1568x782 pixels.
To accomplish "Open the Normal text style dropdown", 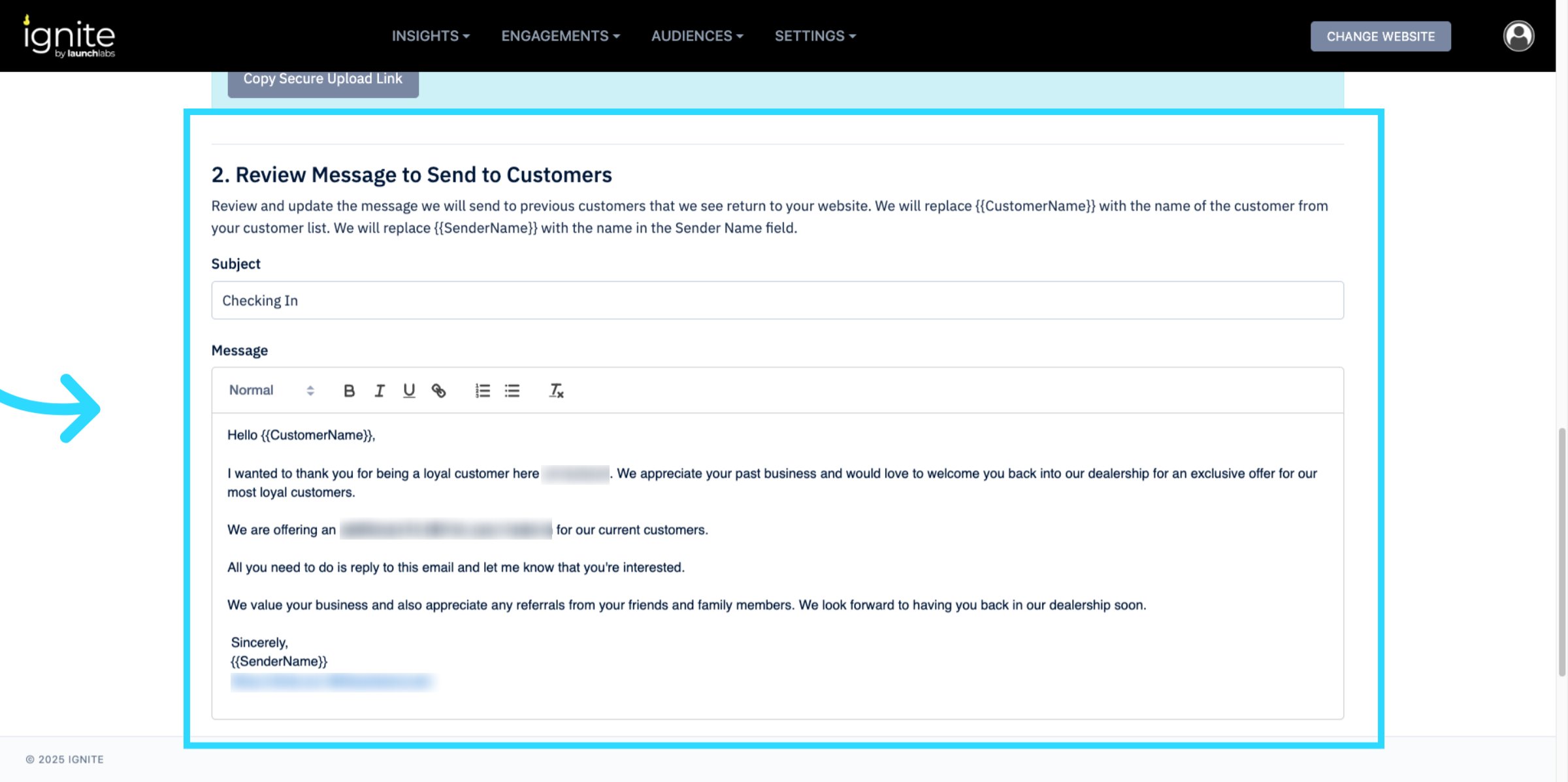I will pyautogui.click(x=271, y=391).
